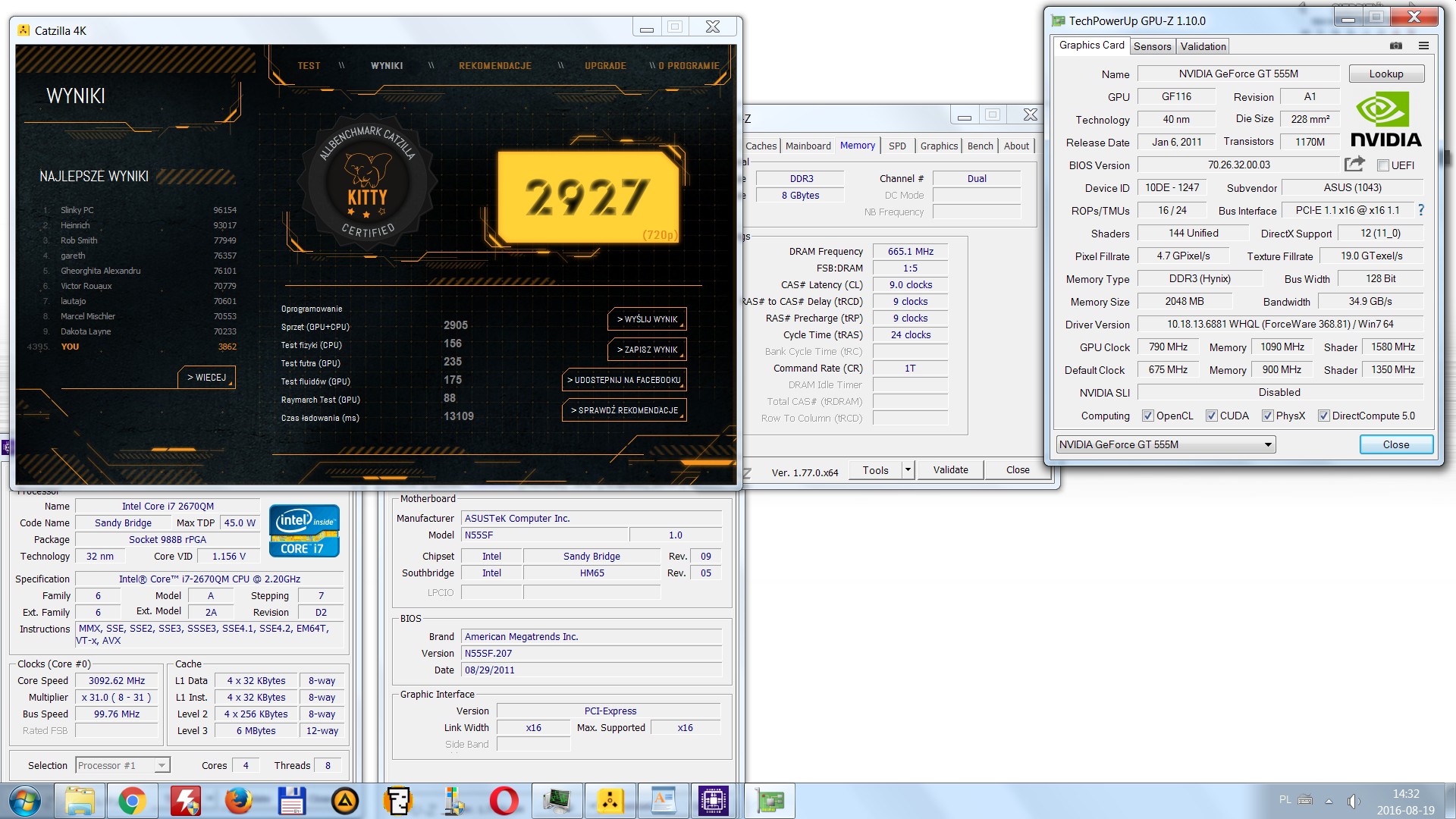Click the on-screen keyboard tray icon
The image size is (1456, 819).
(1305, 800)
